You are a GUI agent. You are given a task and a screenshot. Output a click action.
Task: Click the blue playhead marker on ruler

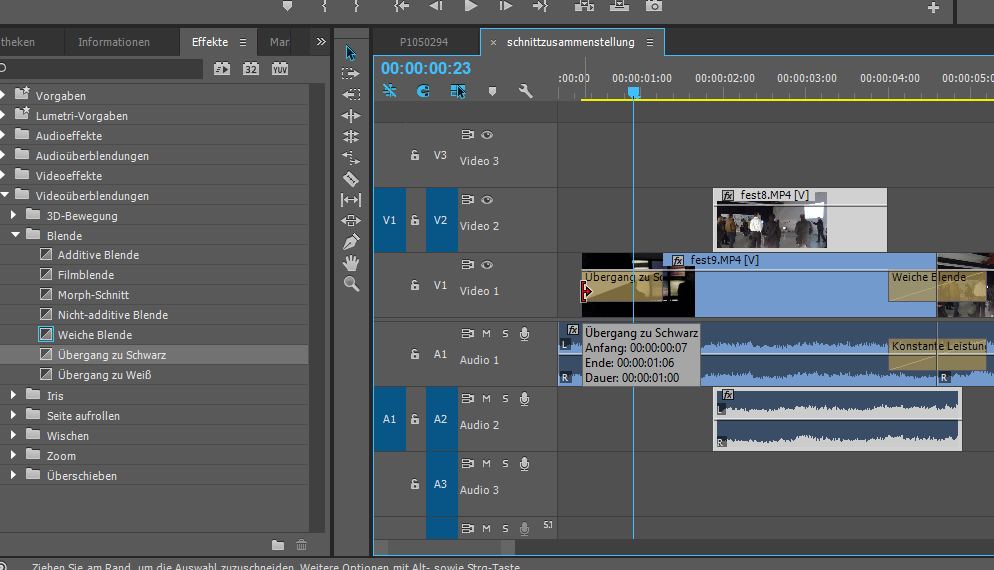click(633, 93)
